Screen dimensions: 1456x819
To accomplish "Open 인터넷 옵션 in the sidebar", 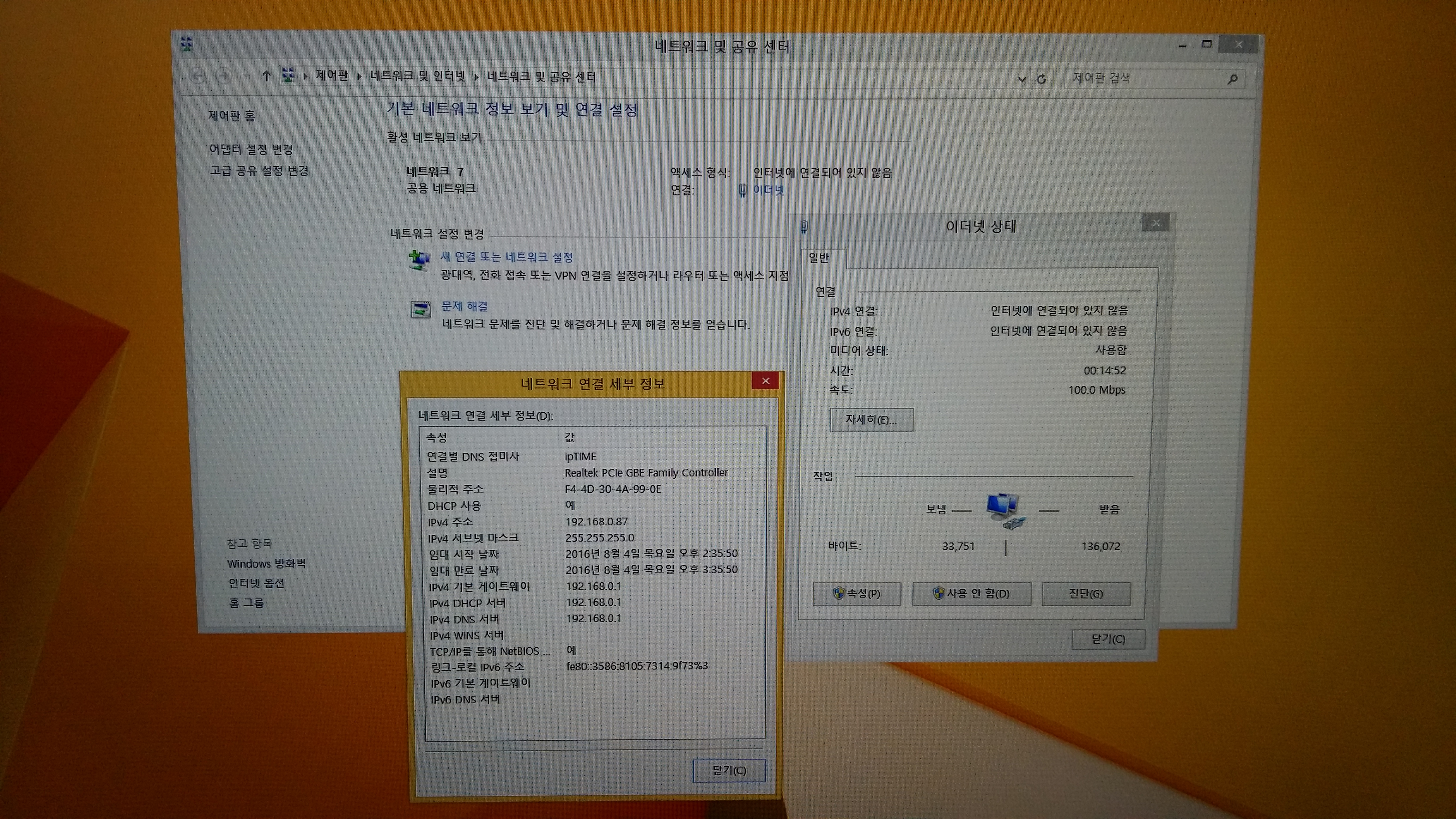I will [x=256, y=583].
